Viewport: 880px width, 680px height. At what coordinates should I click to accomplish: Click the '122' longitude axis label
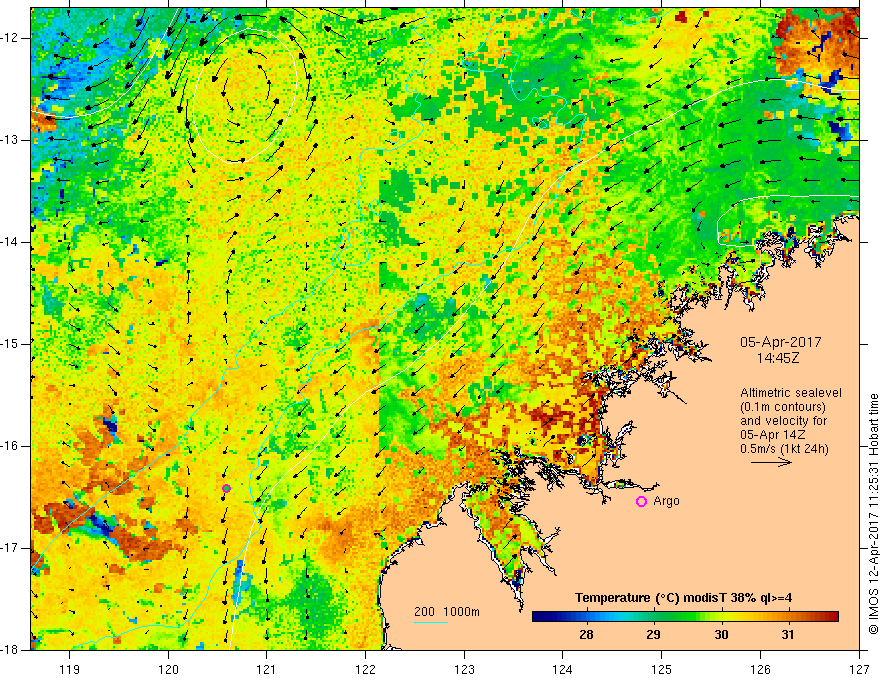click(x=365, y=669)
